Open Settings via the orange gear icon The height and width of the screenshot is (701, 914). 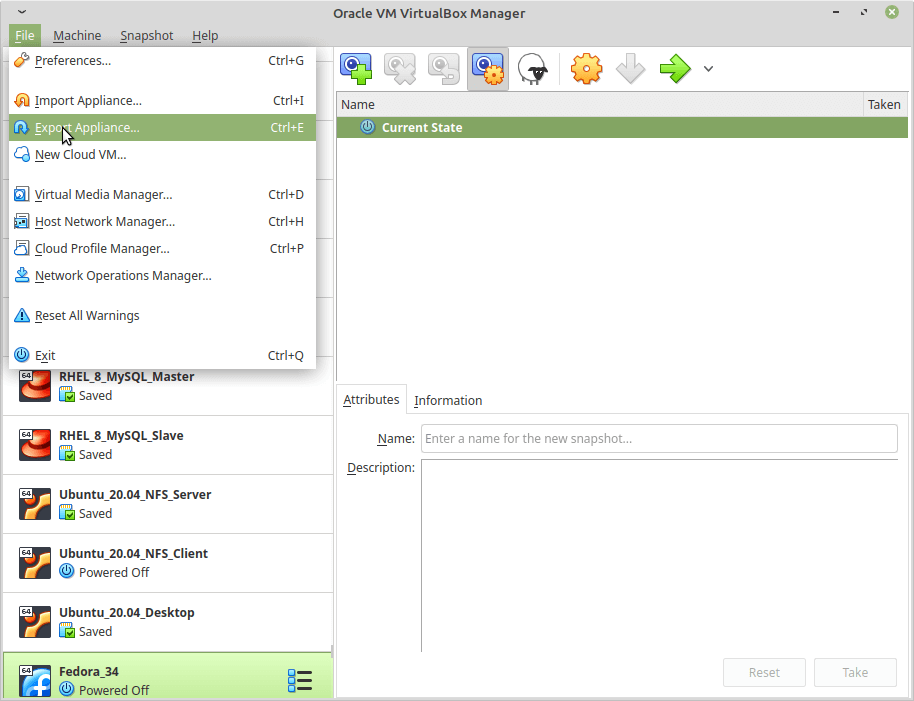pos(586,69)
